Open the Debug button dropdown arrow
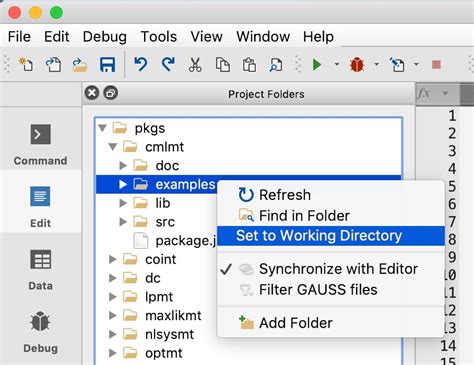The height and width of the screenshot is (365, 474). 376,64
